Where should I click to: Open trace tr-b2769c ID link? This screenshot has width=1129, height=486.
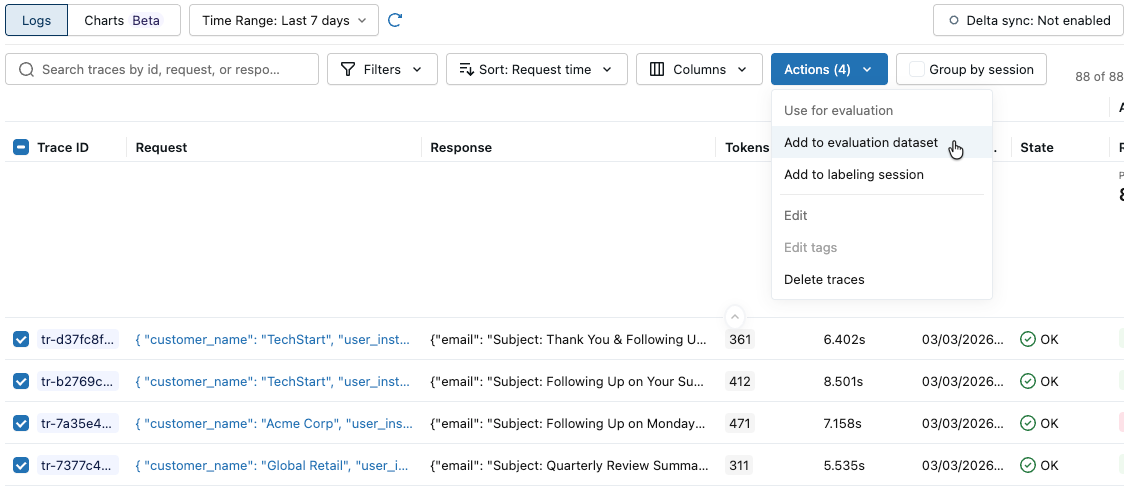pyautogui.click(x=78, y=382)
